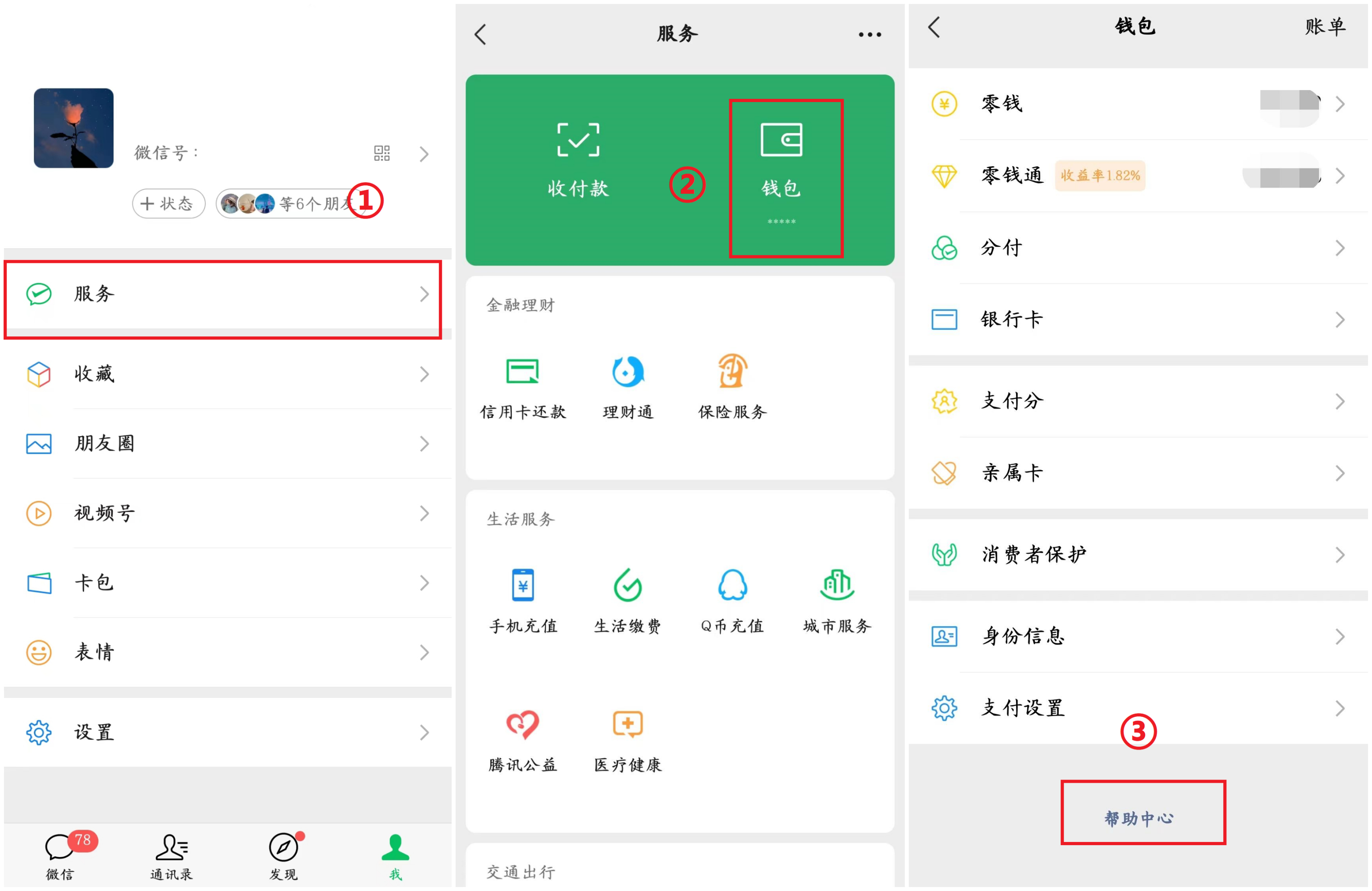Open the 帮助中心 link
The height and width of the screenshot is (891, 1372).
(1139, 819)
